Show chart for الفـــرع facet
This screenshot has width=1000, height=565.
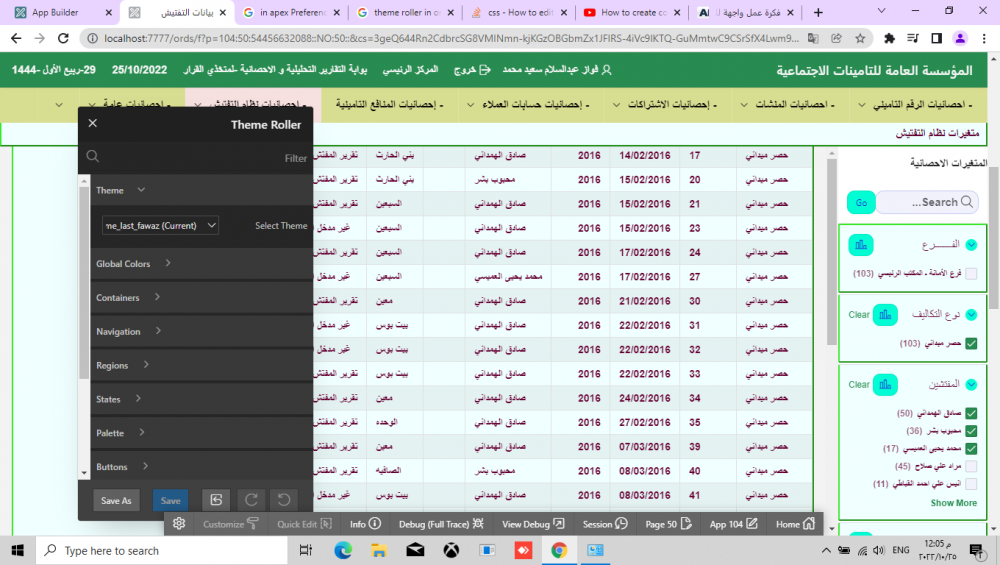861,245
